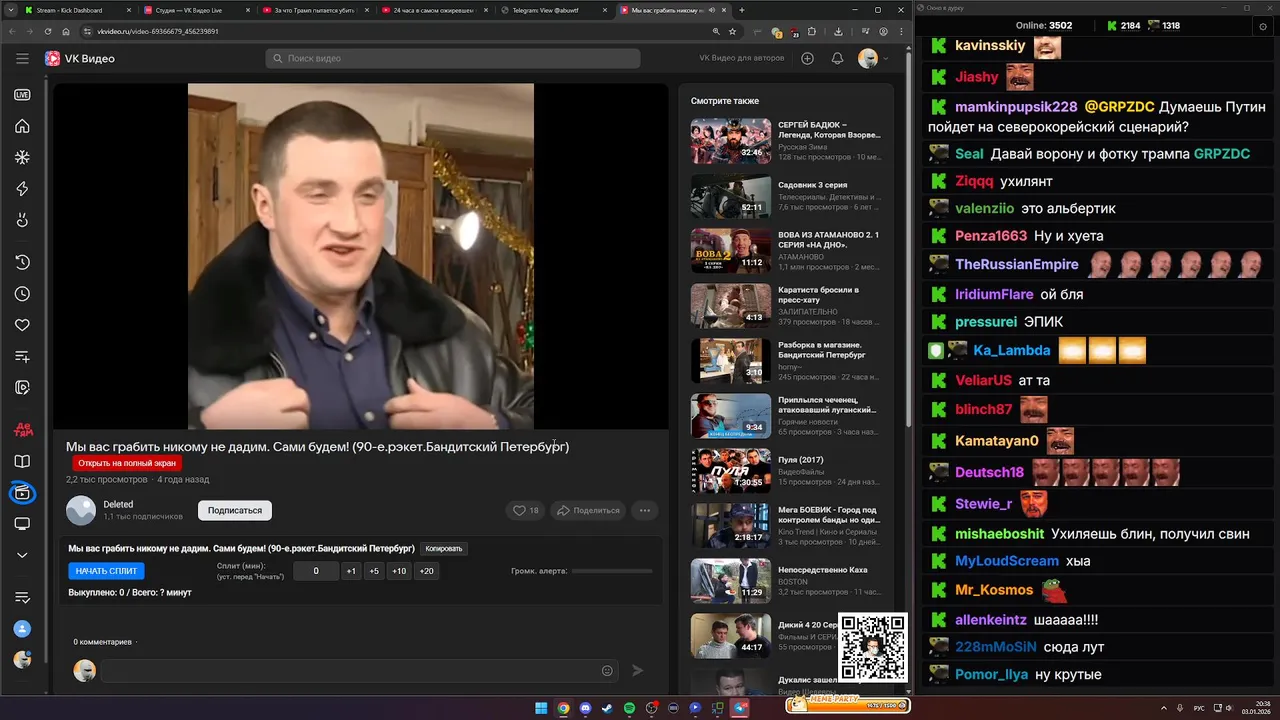Open browser downloads icon
This screenshot has height=720, width=1280.
coord(838,31)
